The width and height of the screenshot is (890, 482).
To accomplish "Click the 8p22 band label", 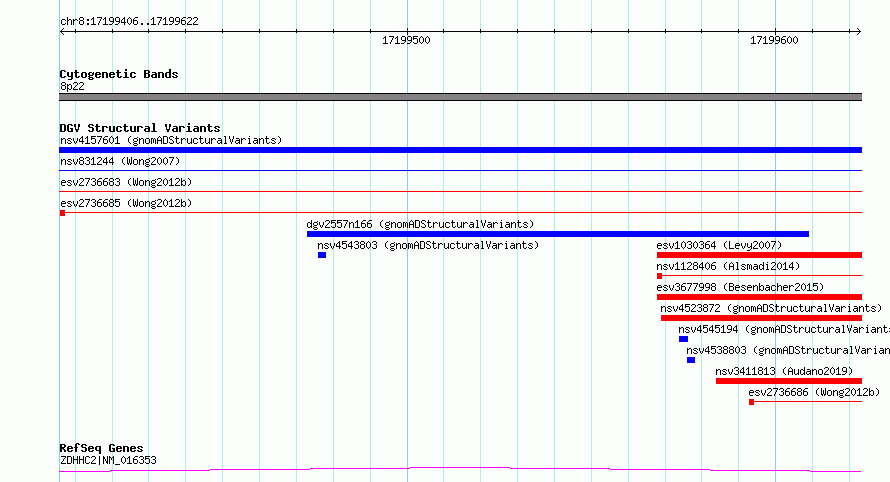I will [72, 86].
